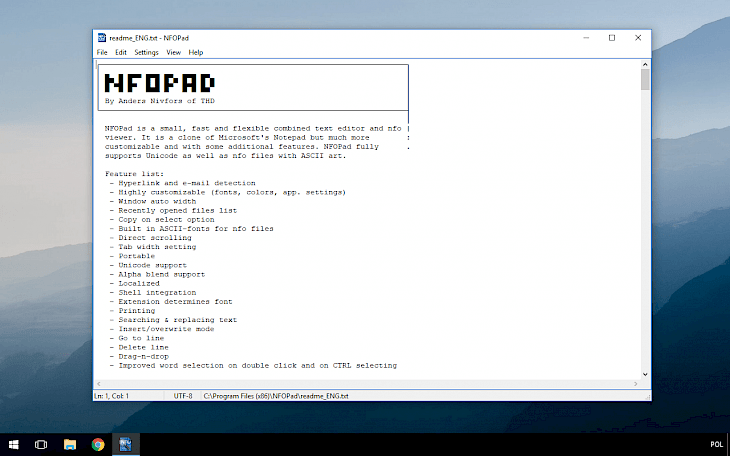
Task: Open the Help menu
Action: [196, 52]
